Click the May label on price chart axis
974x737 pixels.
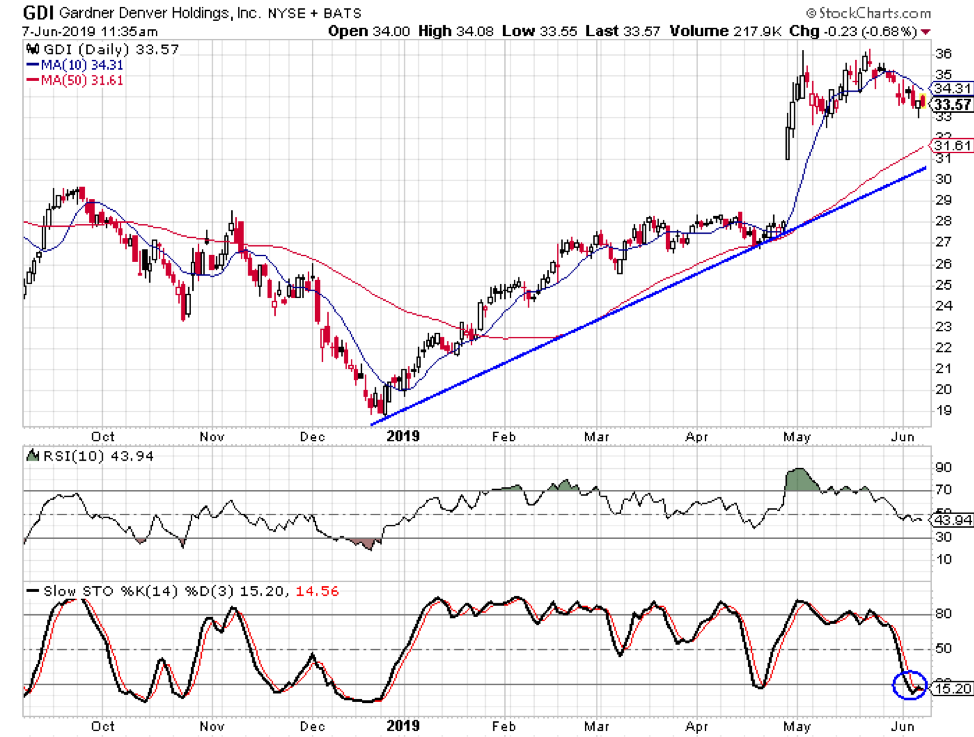796,437
